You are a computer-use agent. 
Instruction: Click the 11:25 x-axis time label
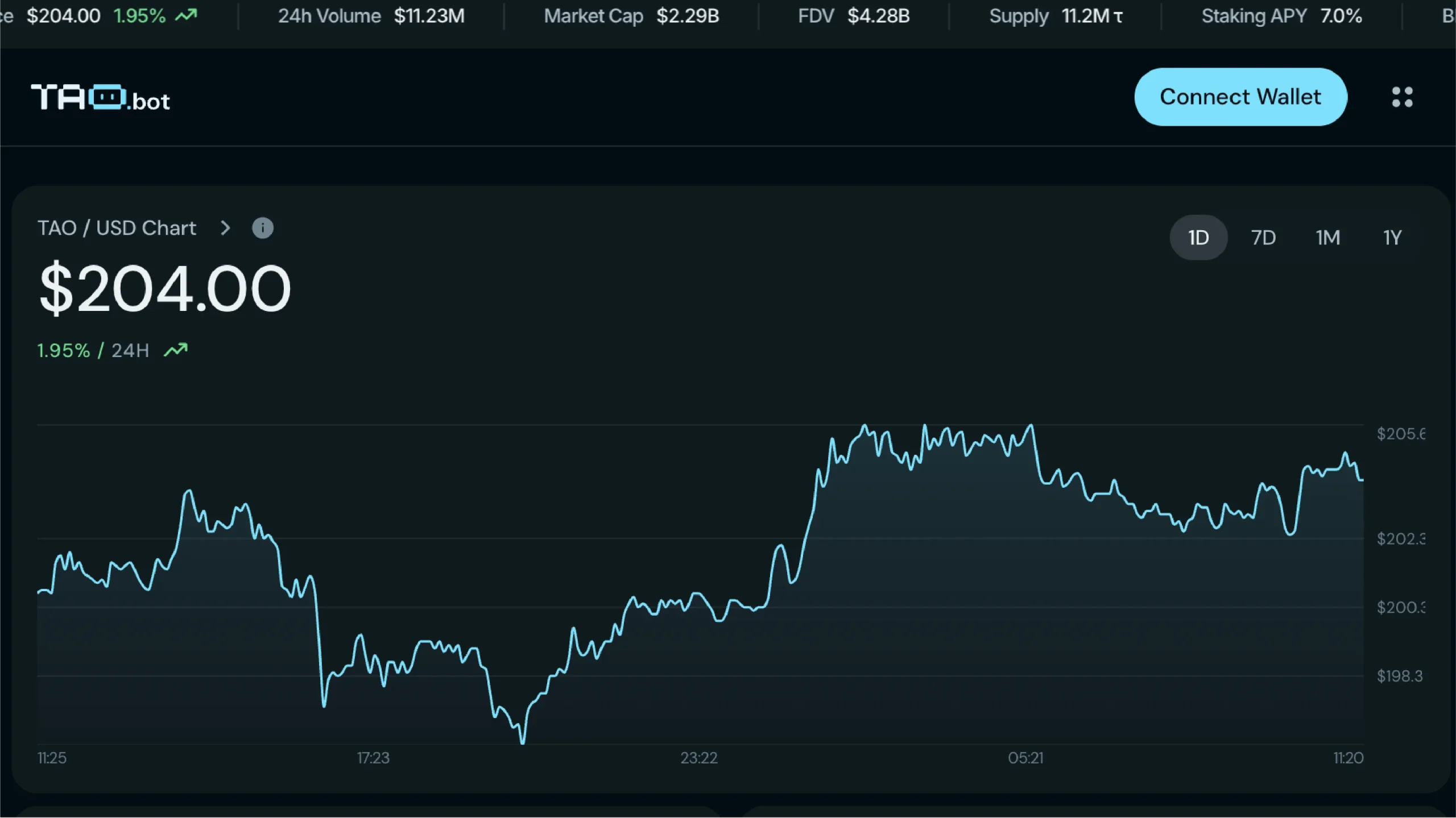click(52, 758)
